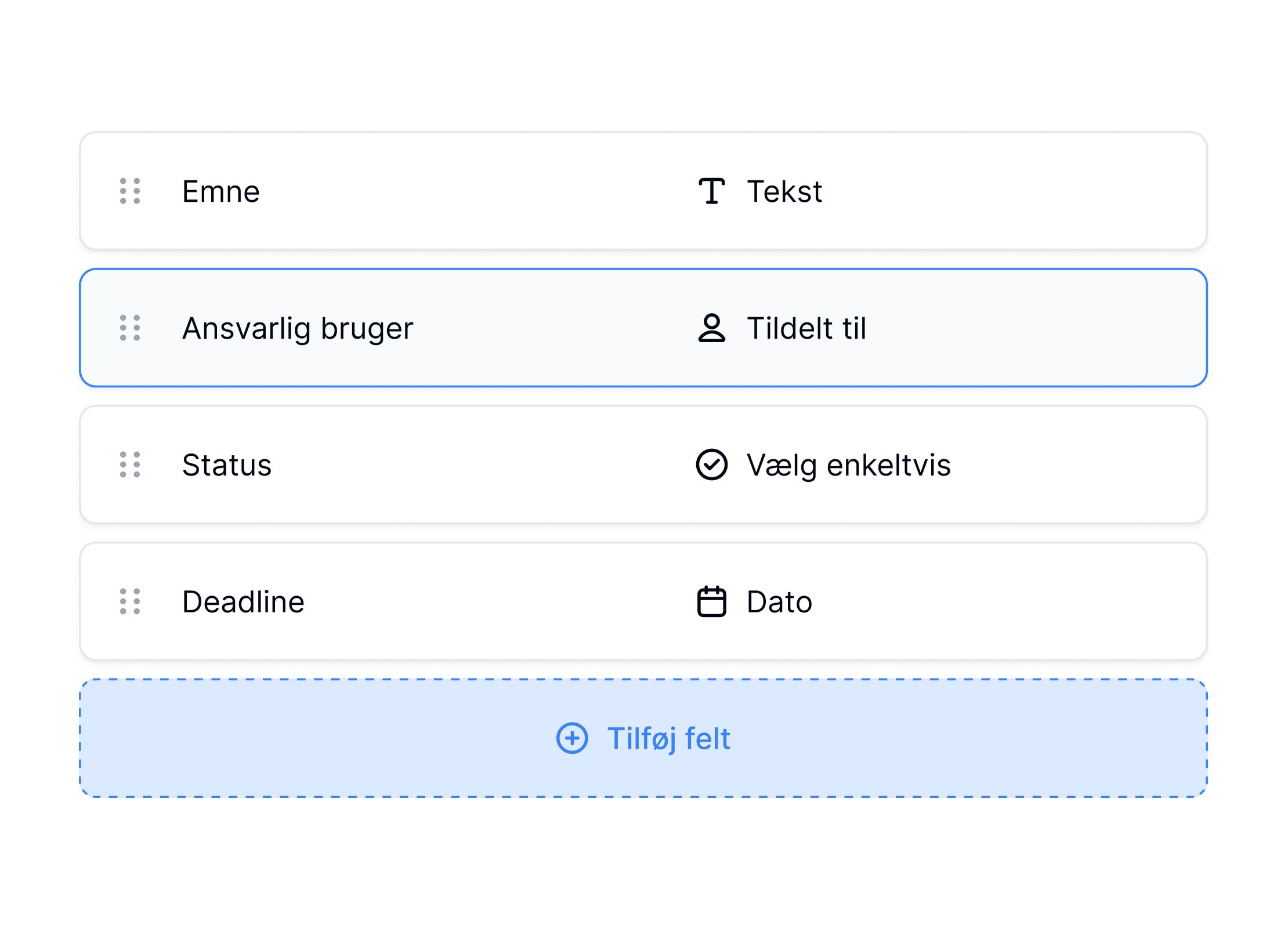Edit the Deadline field name
1288x929 pixels.
click(243, 602)
